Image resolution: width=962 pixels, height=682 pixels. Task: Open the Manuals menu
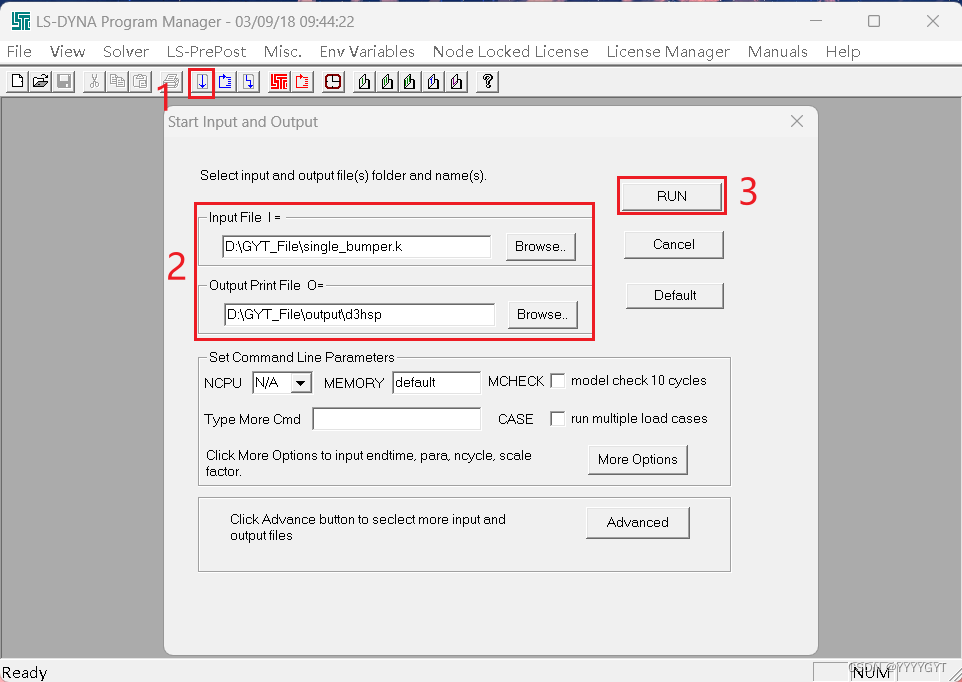point(777,52)
